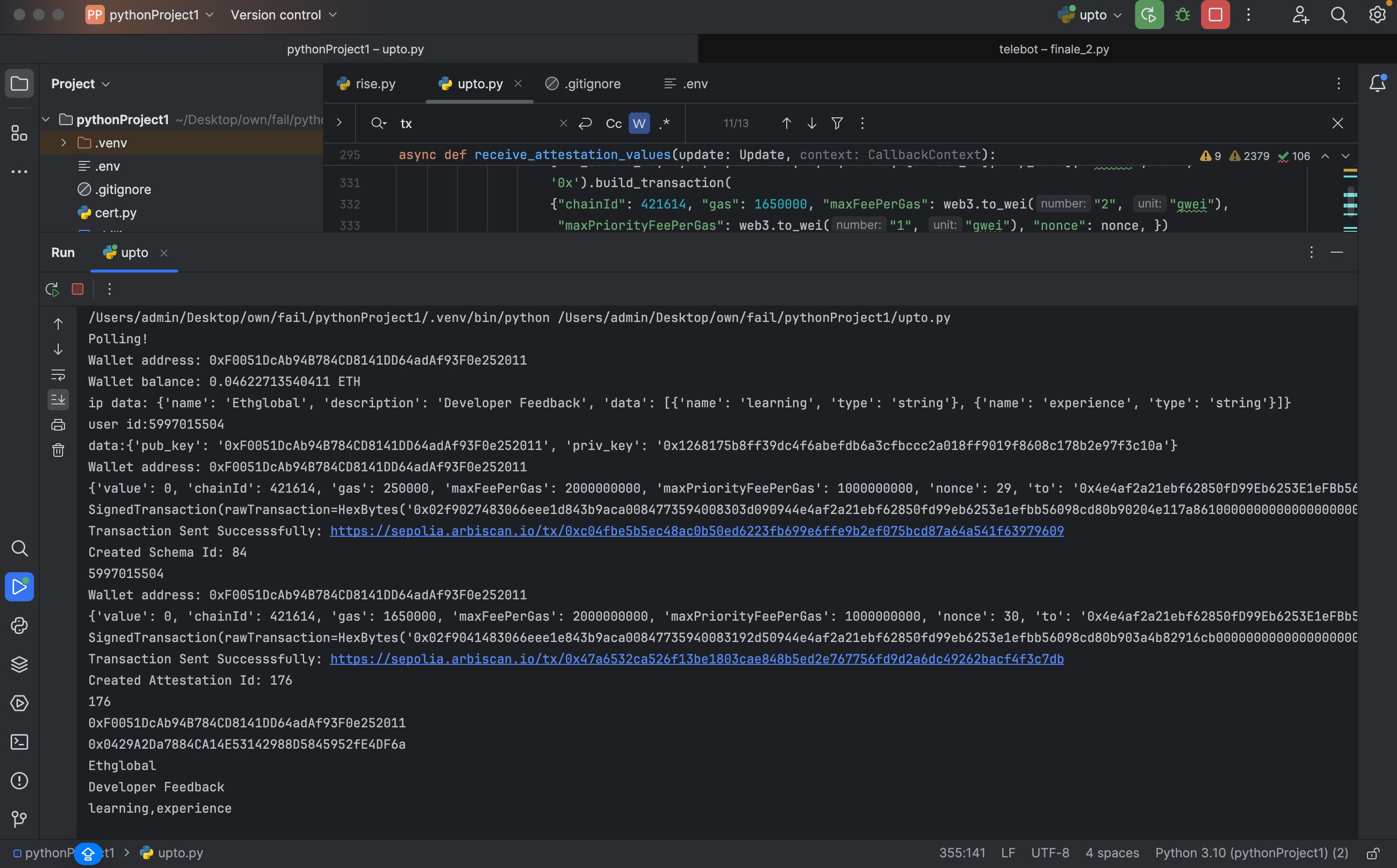Open the Services tool window icon

[19, 703]
